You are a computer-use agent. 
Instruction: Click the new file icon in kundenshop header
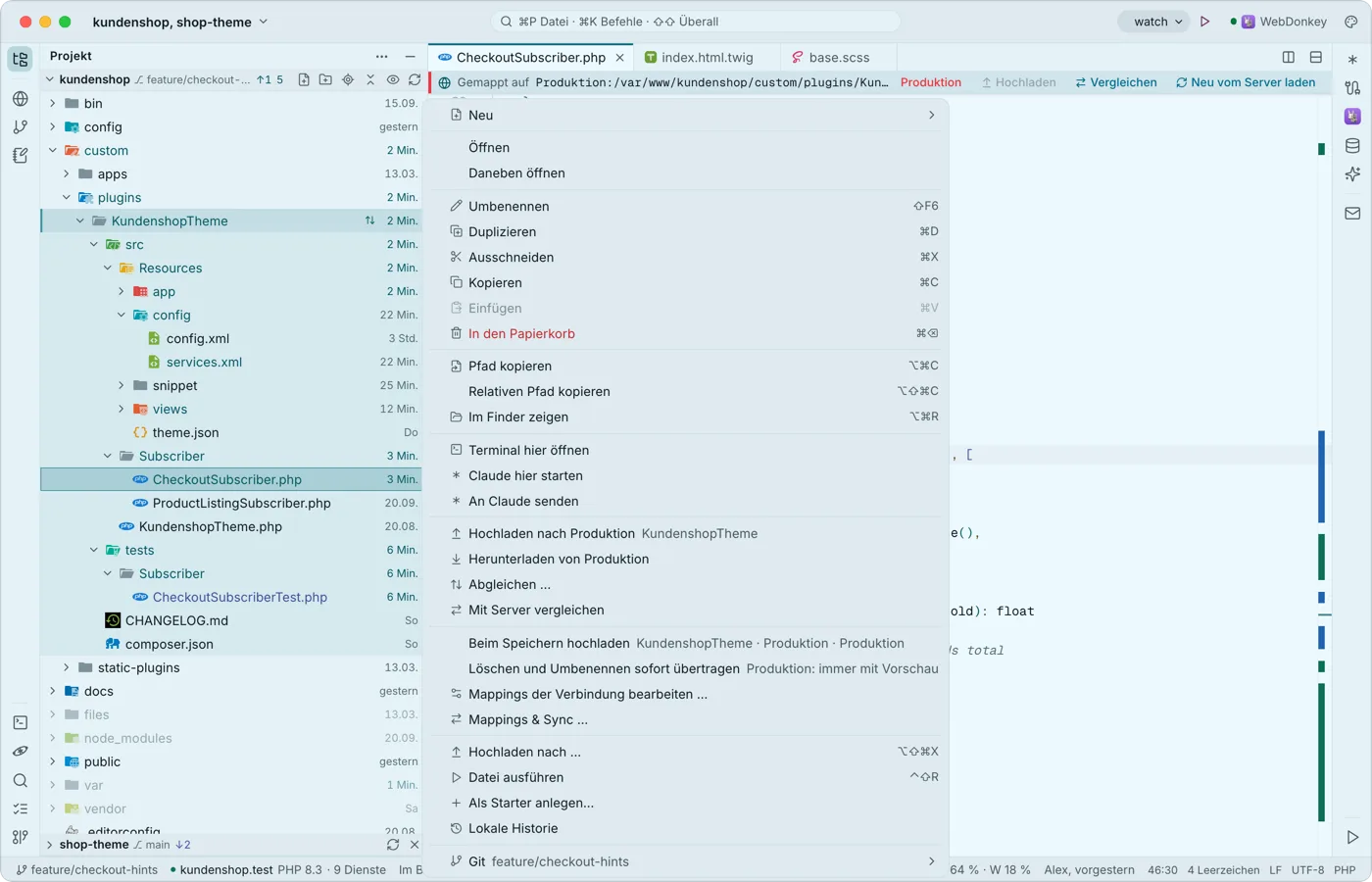(x=304, y=79)
